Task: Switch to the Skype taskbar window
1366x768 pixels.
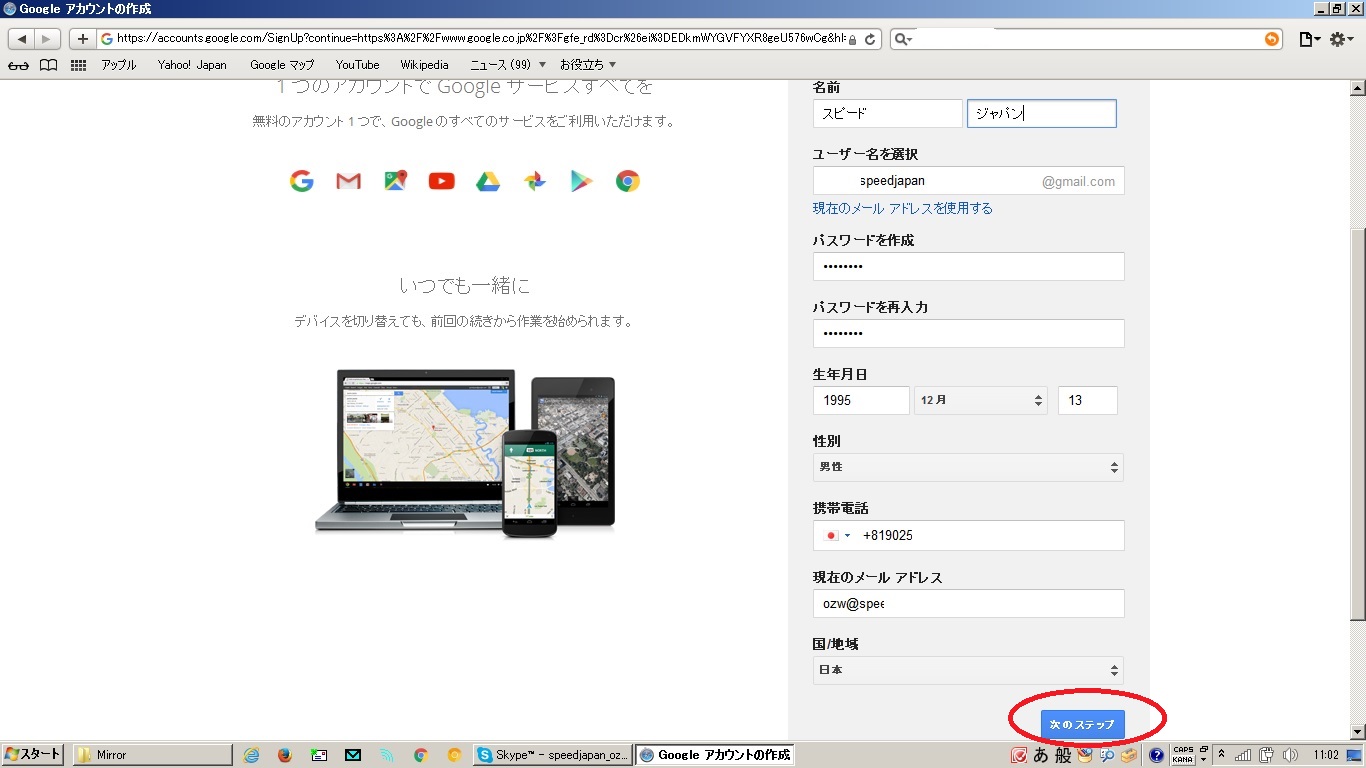Action: tap(553, 755)
